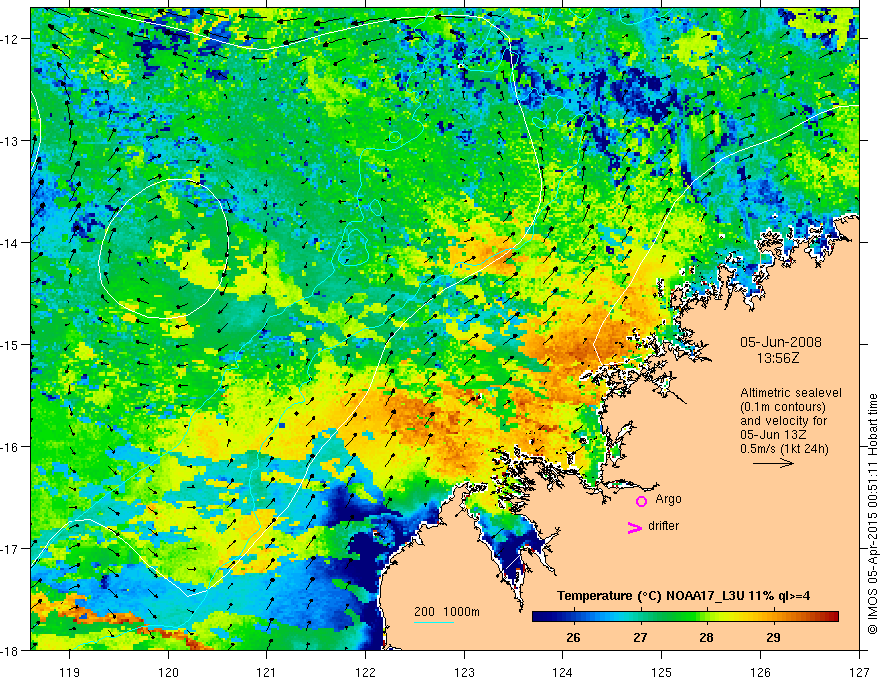
Task: Click the longitude axis label 121
Action: 267,672
